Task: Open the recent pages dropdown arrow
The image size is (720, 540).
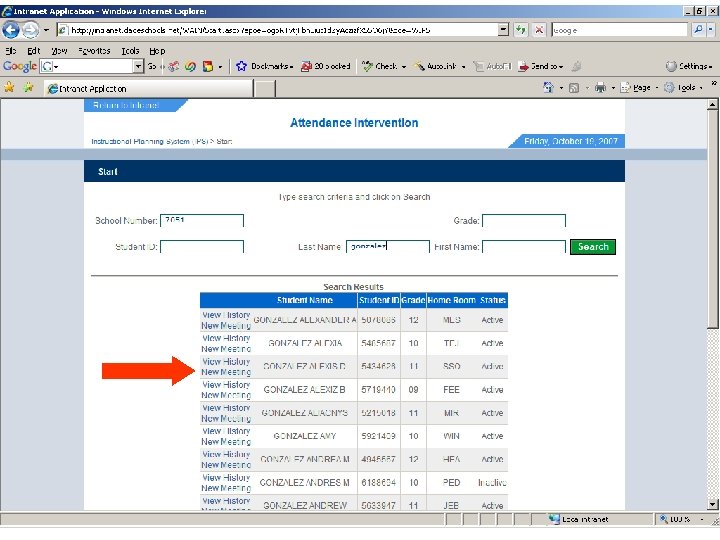Action: coord(46,30)
